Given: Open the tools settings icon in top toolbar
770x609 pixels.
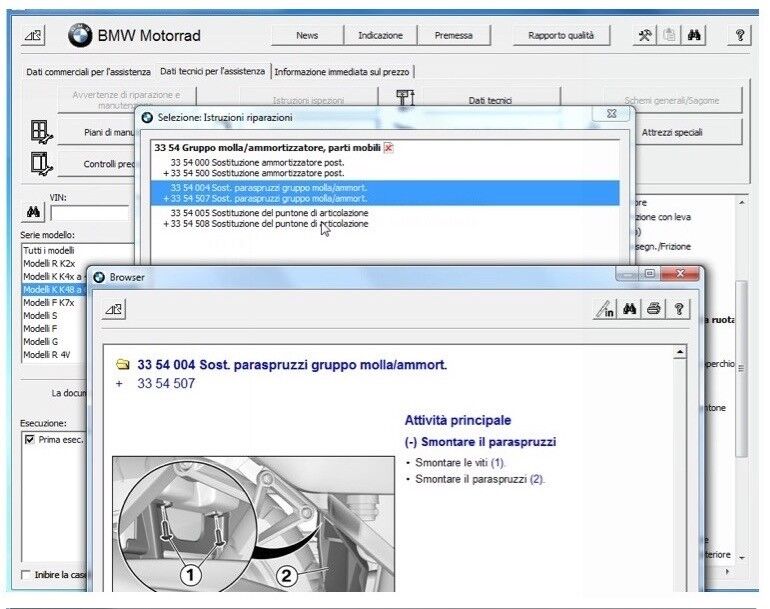Looking at the screenshot, I should coord(645,35).
